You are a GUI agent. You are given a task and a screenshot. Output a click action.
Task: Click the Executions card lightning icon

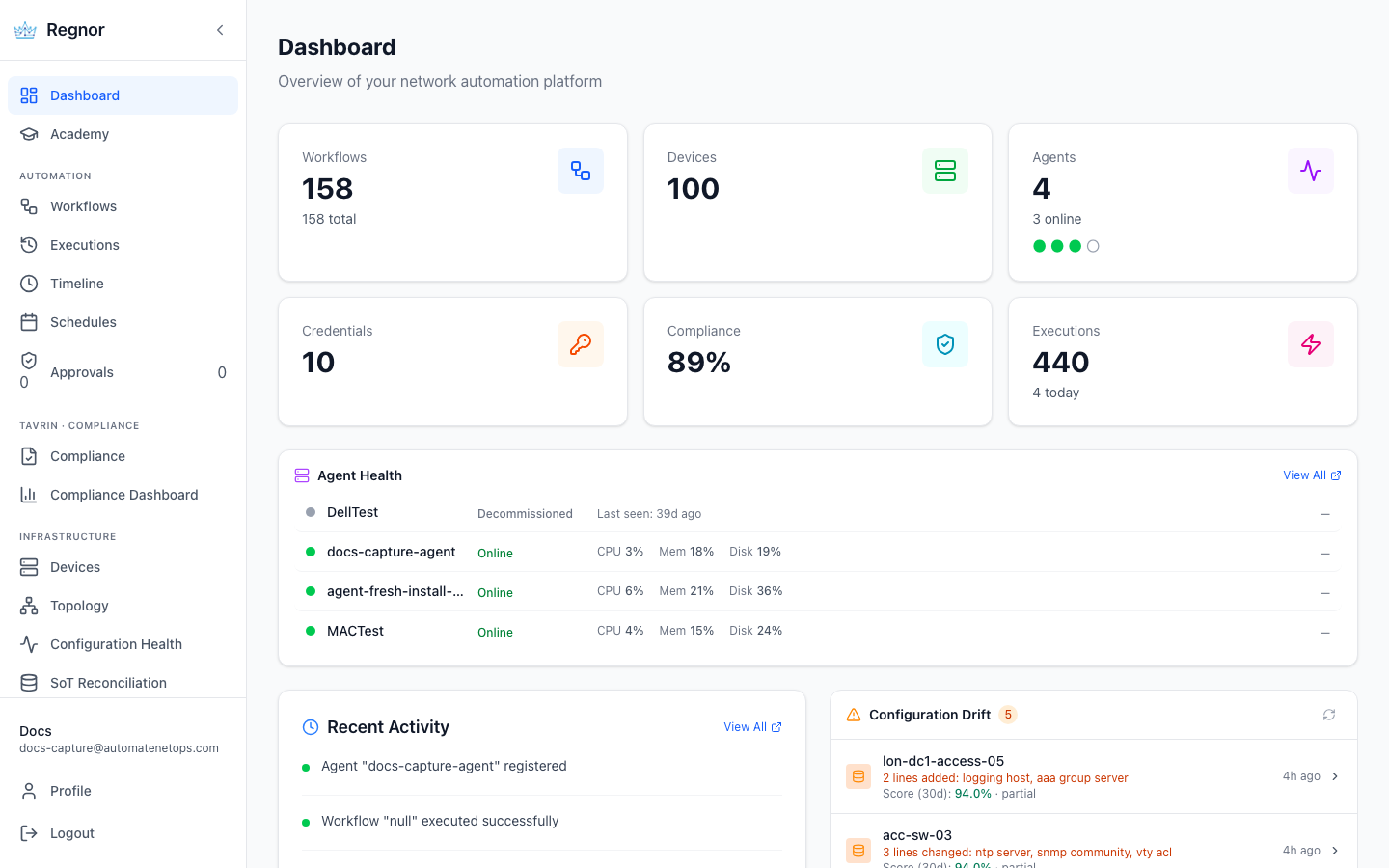pos(1311,344)
